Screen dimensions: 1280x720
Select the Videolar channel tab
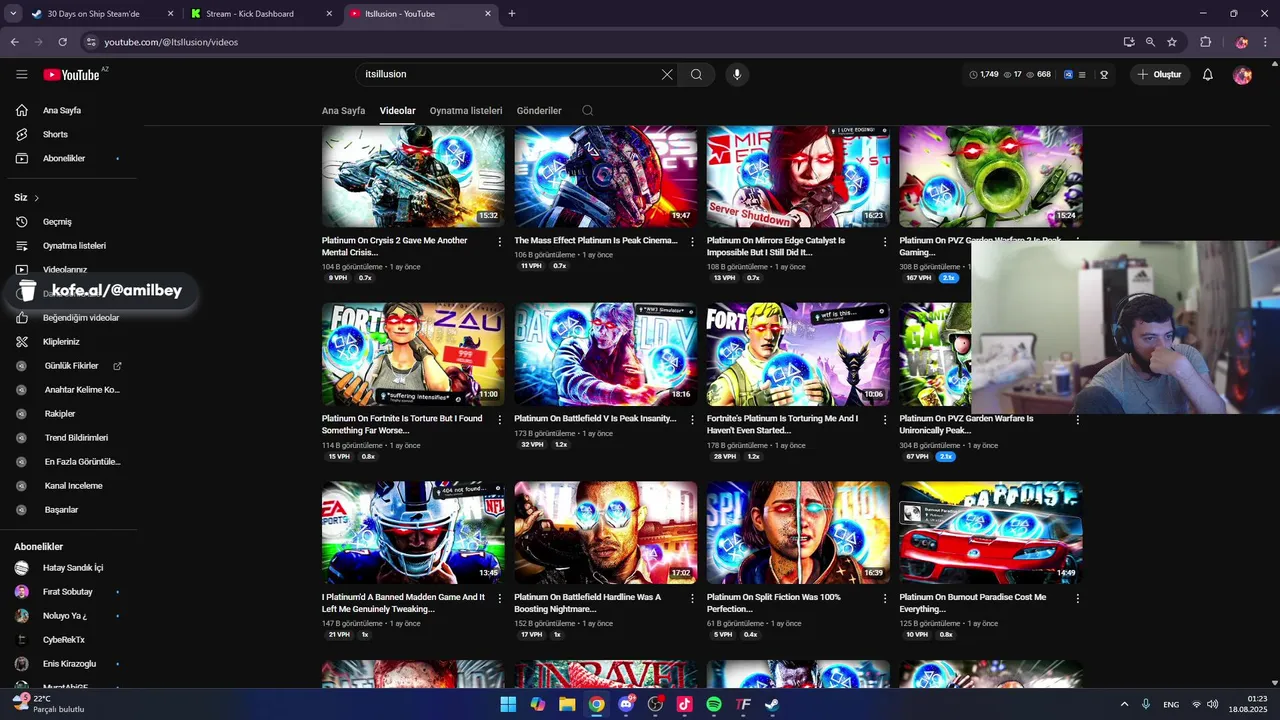(x=398, y=111)
